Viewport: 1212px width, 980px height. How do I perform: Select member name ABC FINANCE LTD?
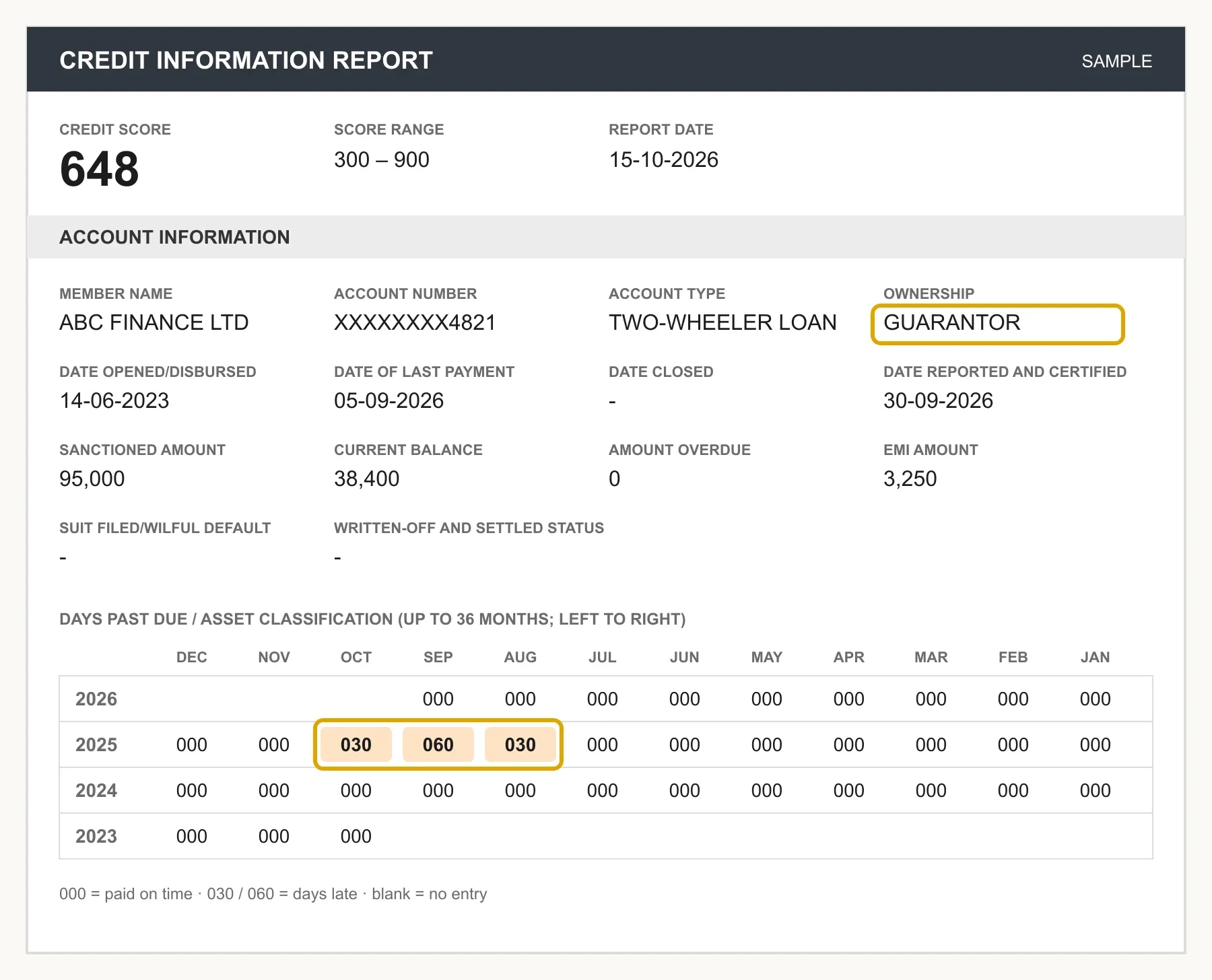click(x=154, y=322)
